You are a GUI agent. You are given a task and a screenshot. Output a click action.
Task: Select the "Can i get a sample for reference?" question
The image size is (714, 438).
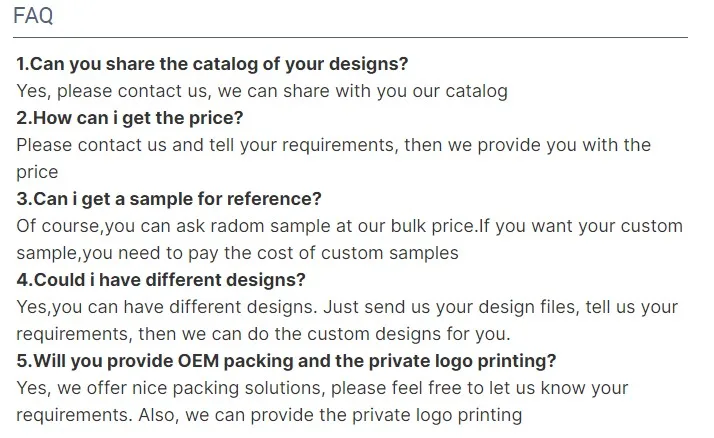point(168,199)
